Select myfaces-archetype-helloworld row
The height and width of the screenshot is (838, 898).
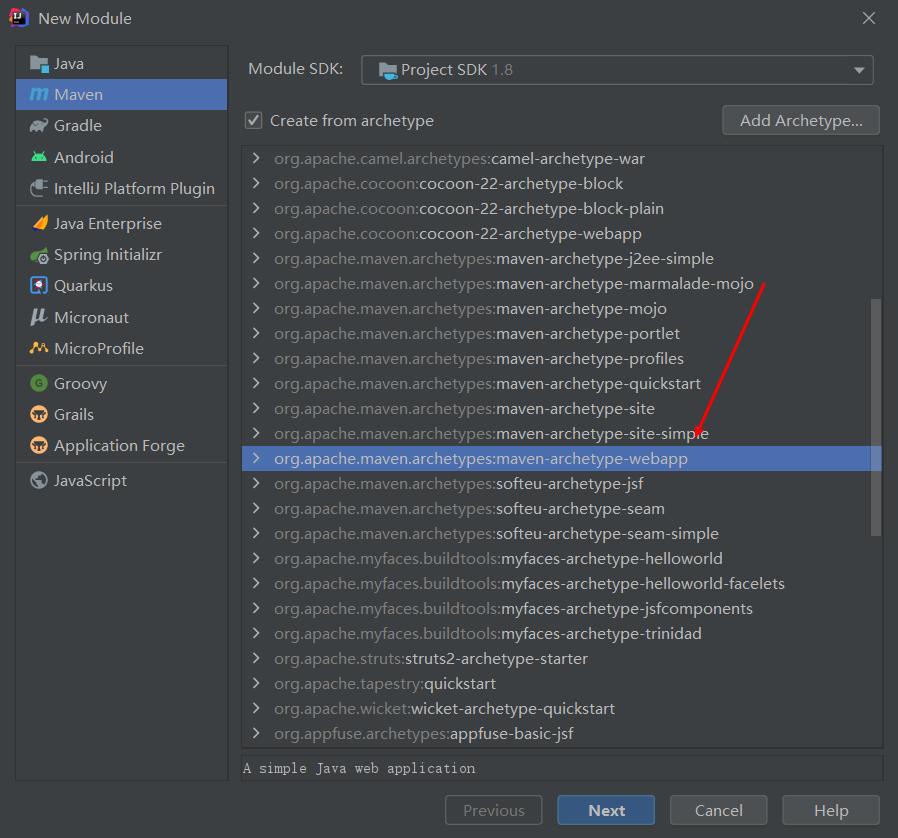point(561,558)
